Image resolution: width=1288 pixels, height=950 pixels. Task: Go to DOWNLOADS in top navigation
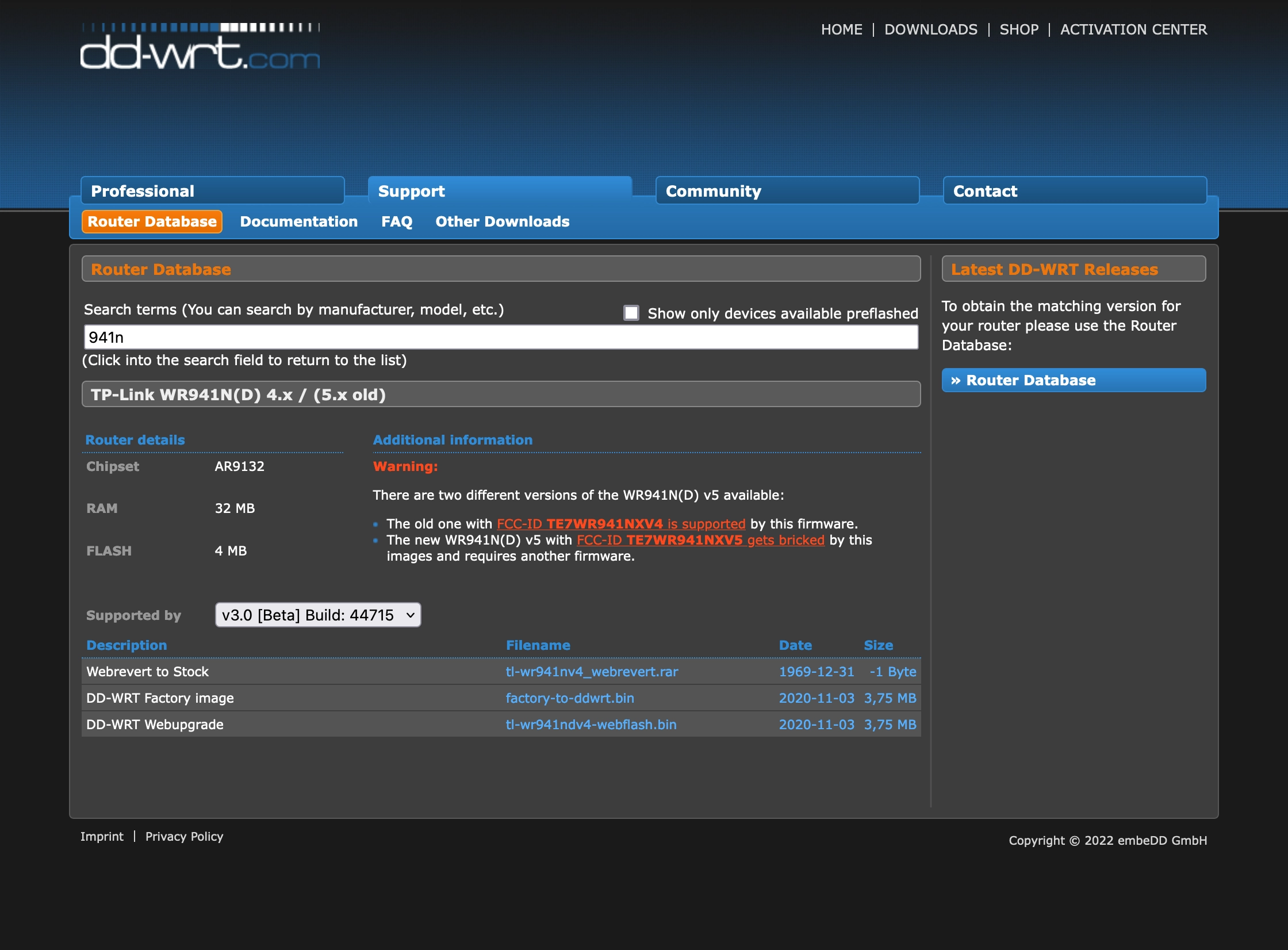pyautogui.click(x=930, y=30)
